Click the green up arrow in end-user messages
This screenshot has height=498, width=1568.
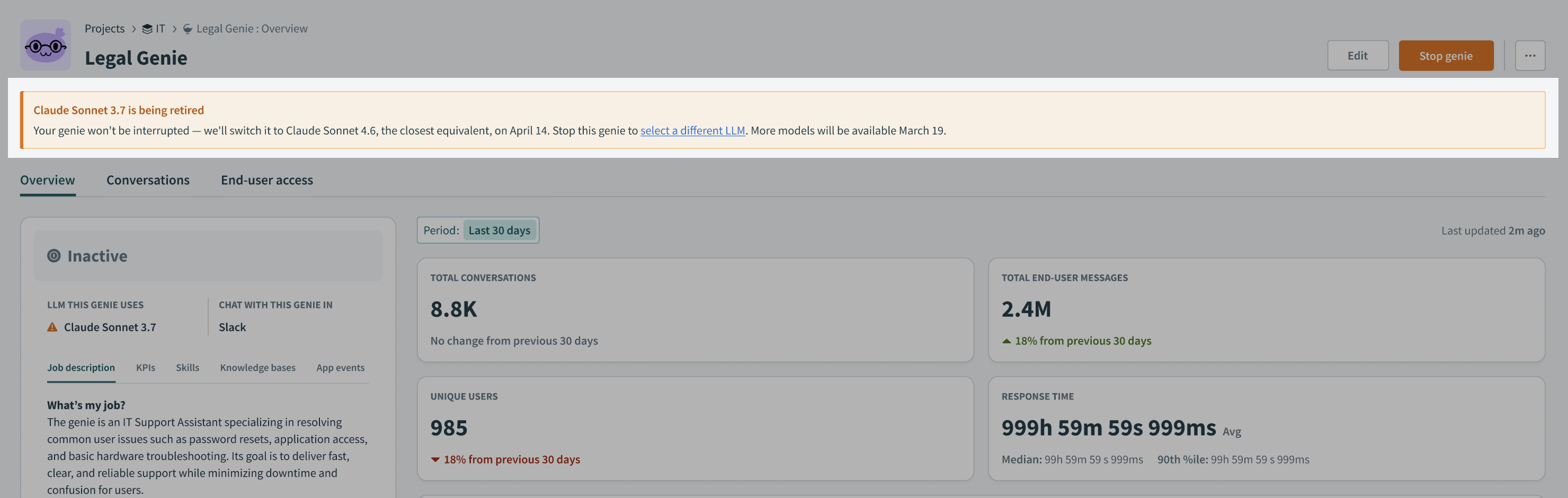pos(1006,341)
